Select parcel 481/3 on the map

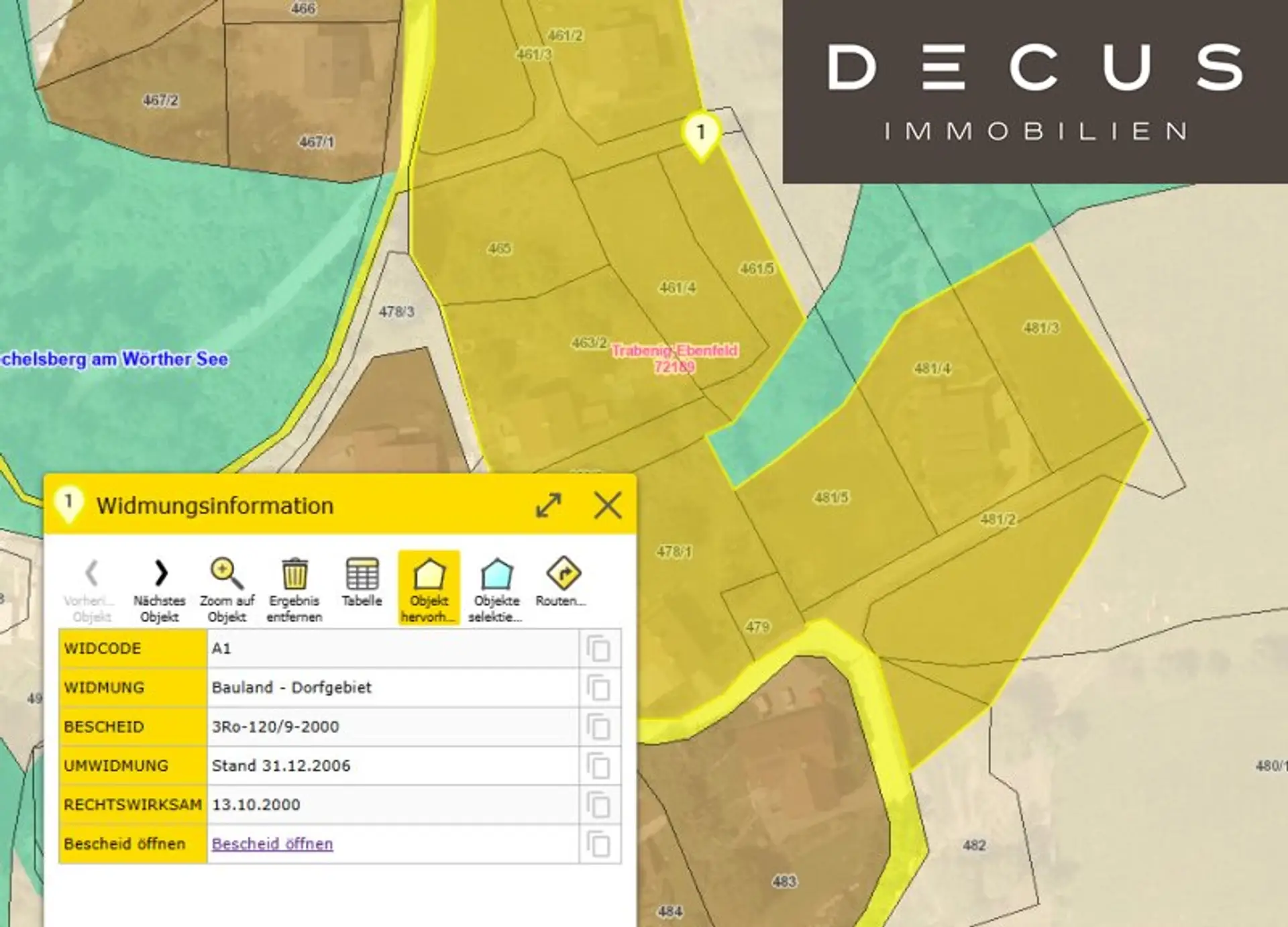tap(1040, 328)
